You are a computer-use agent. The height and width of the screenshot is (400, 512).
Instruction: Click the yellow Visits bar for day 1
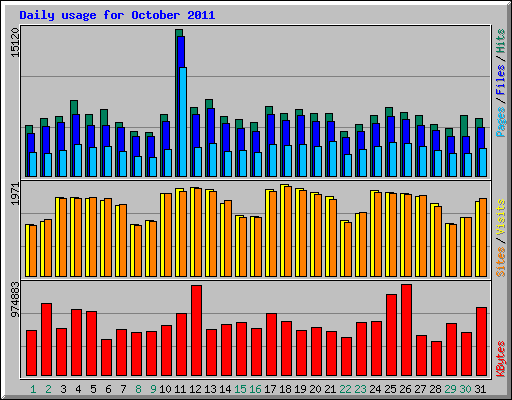click(x=27, y=250)
